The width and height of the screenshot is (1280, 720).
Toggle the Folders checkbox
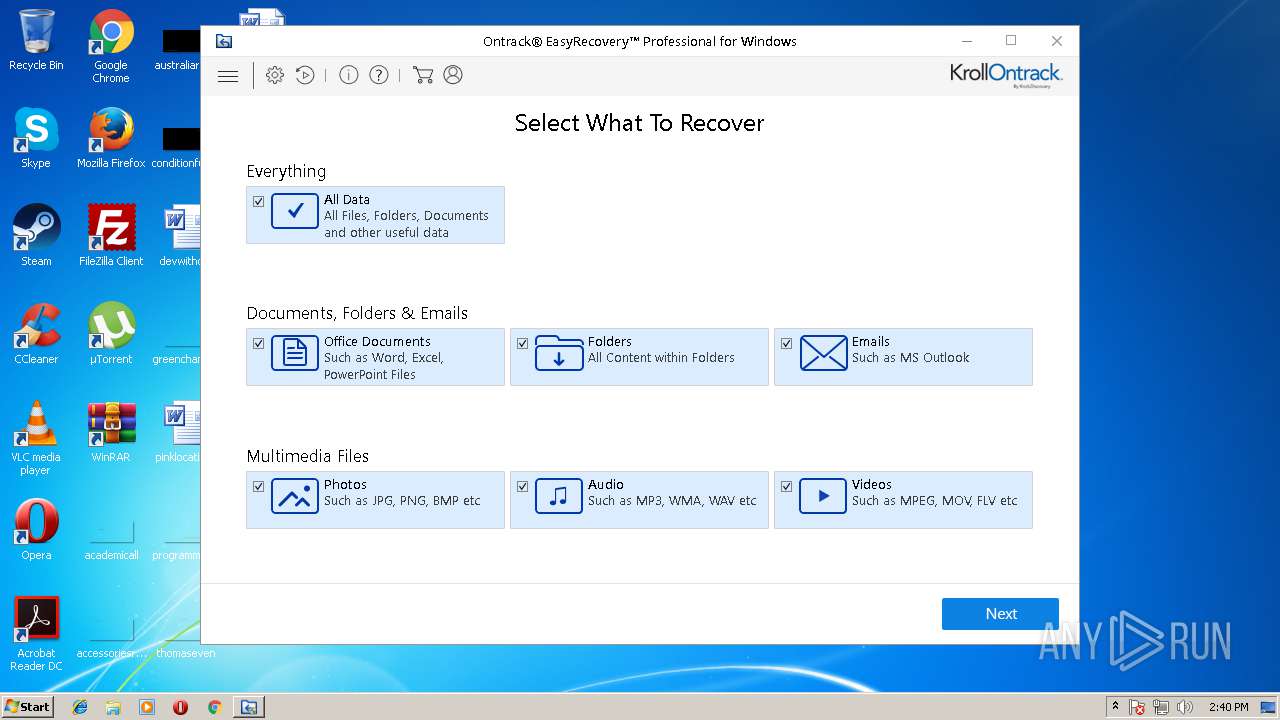click(522, 343)
